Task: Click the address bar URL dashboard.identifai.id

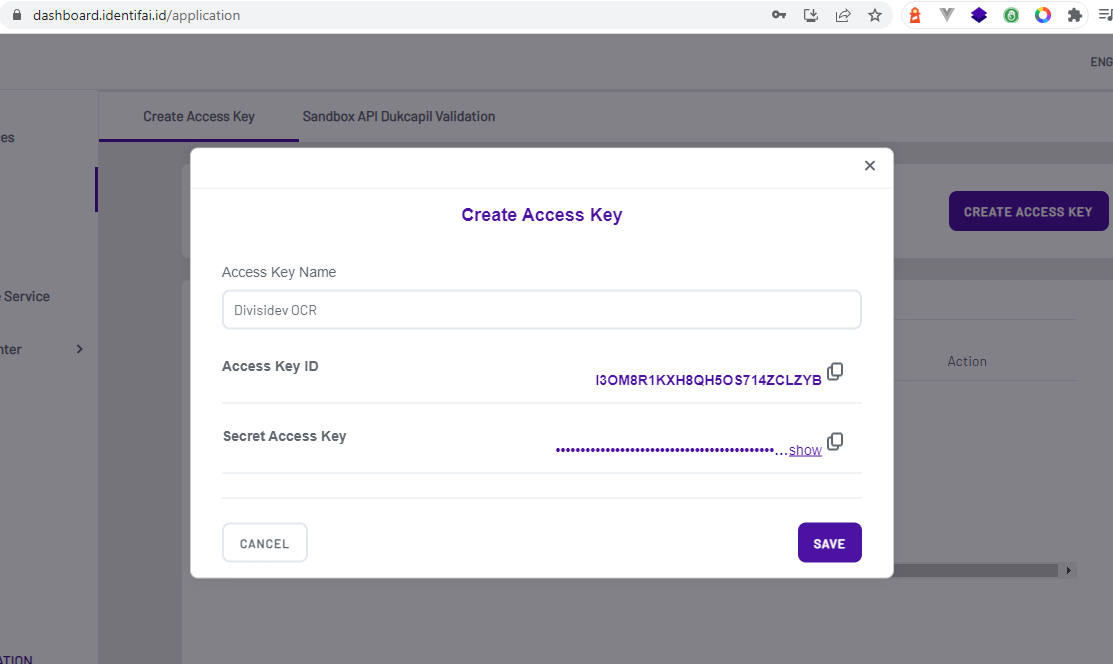Action: 136,15
